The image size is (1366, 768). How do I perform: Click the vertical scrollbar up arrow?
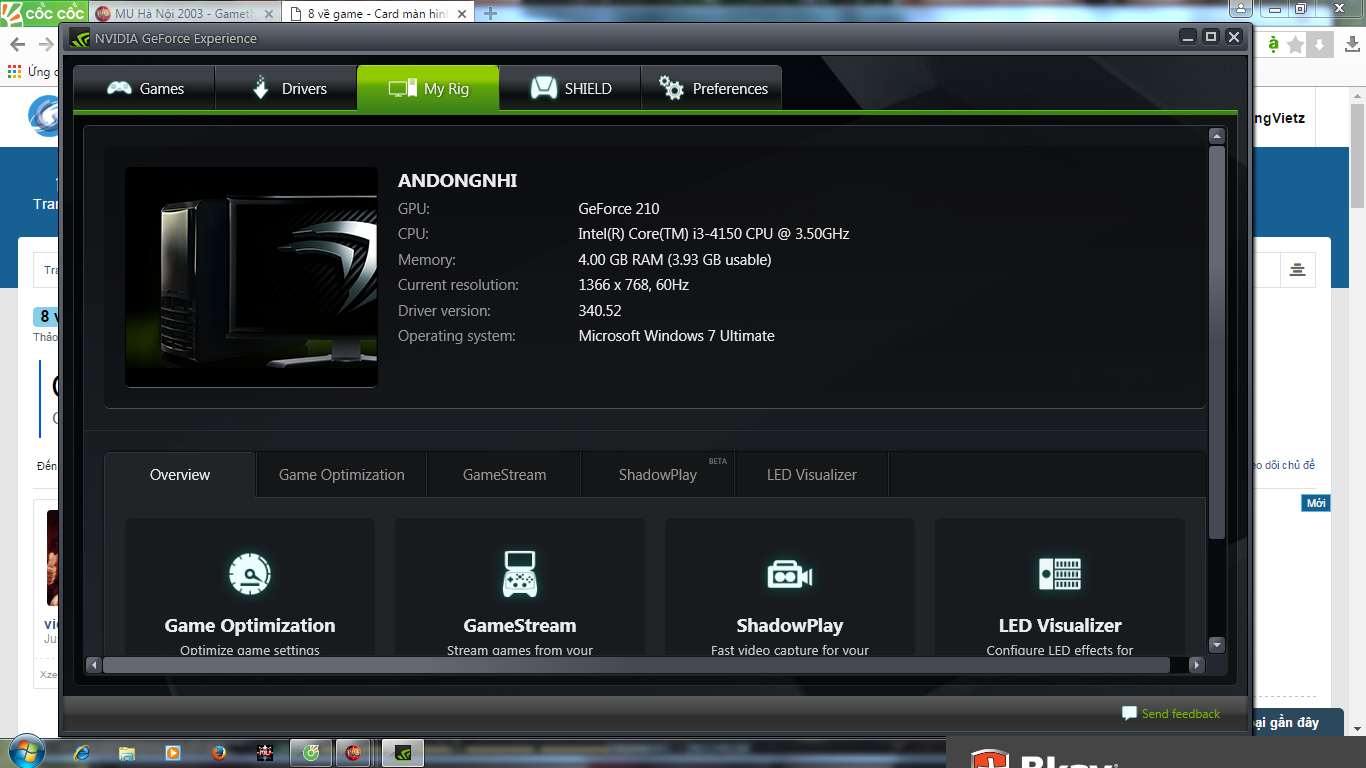[x=1217, y=136]
